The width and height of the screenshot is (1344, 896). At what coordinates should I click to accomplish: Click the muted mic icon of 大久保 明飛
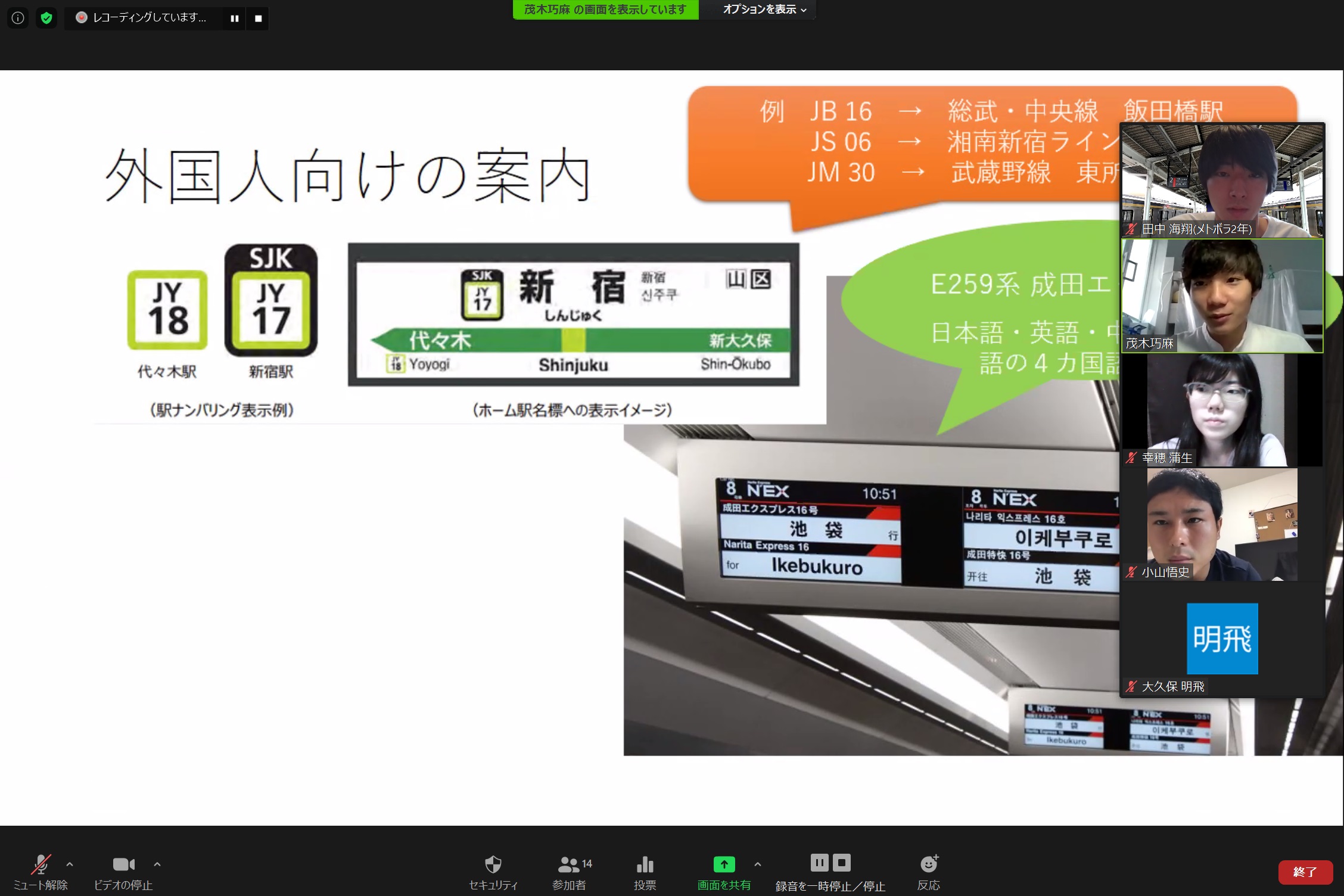[x=1131, y=686]
